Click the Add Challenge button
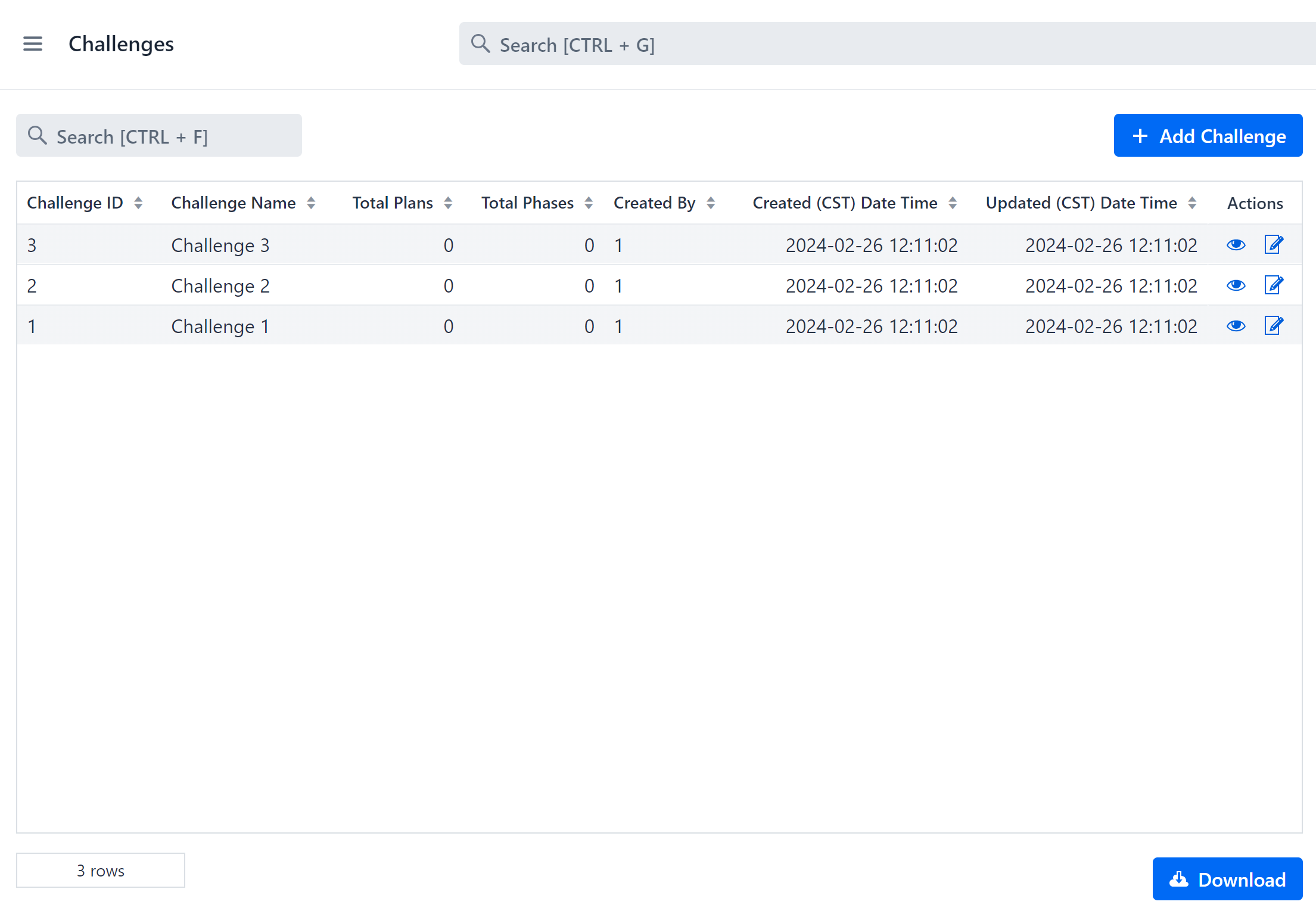Viewport: 1316px width, 917px height. point(1208,136)
